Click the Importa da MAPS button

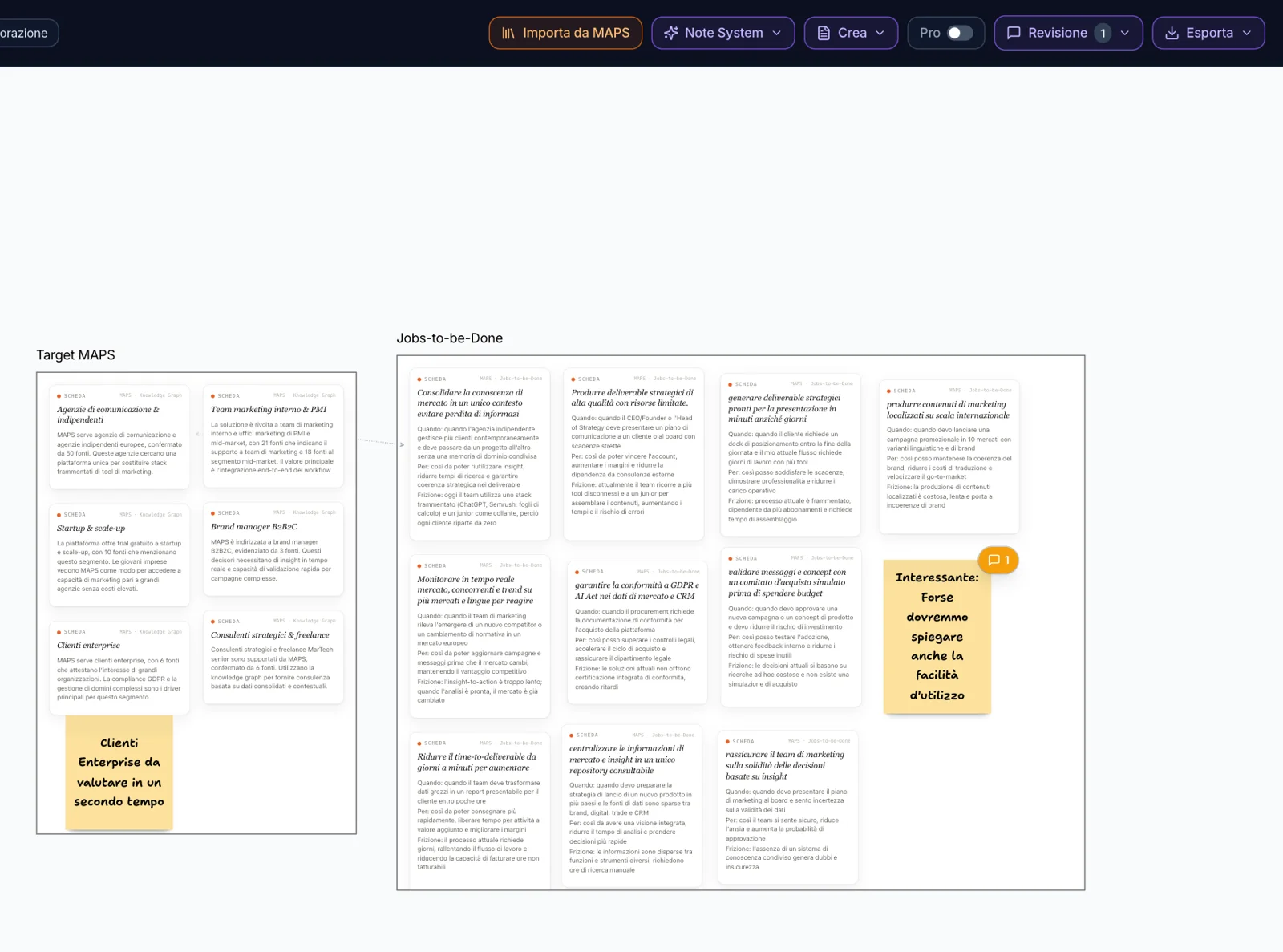(565, 33)
